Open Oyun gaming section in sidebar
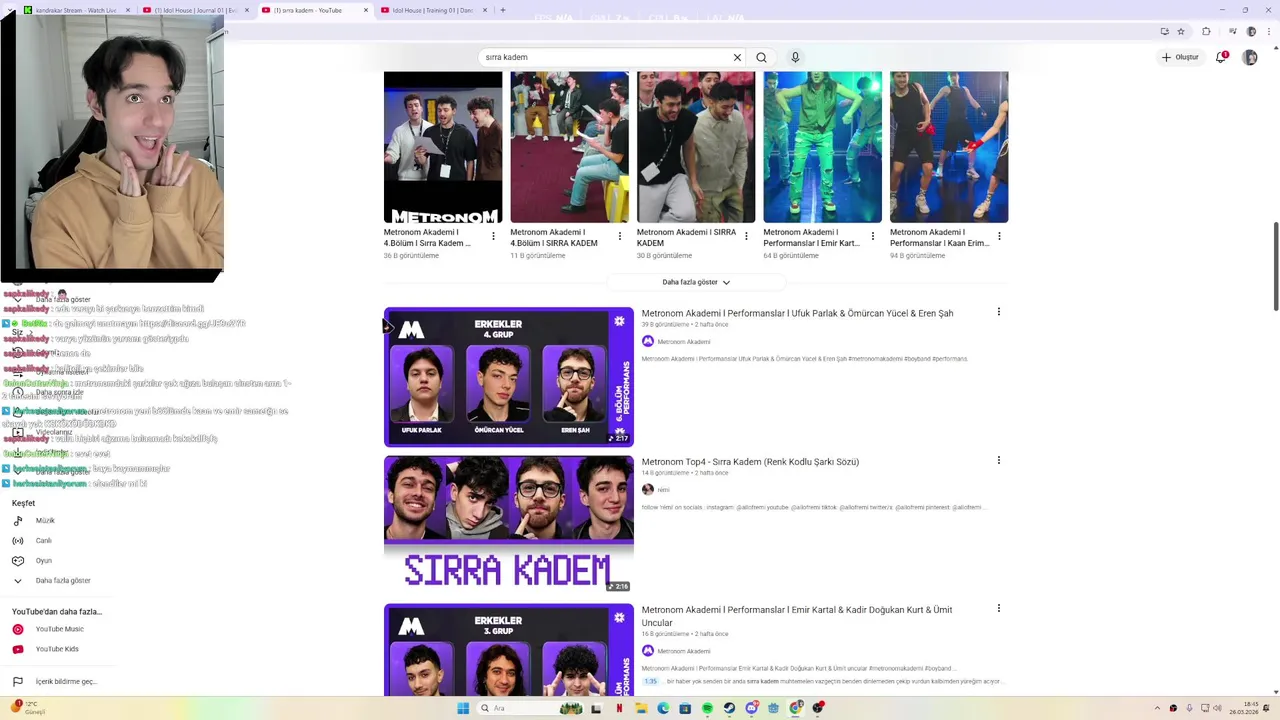Screen dimensions: 1280x720 point(43,561)
